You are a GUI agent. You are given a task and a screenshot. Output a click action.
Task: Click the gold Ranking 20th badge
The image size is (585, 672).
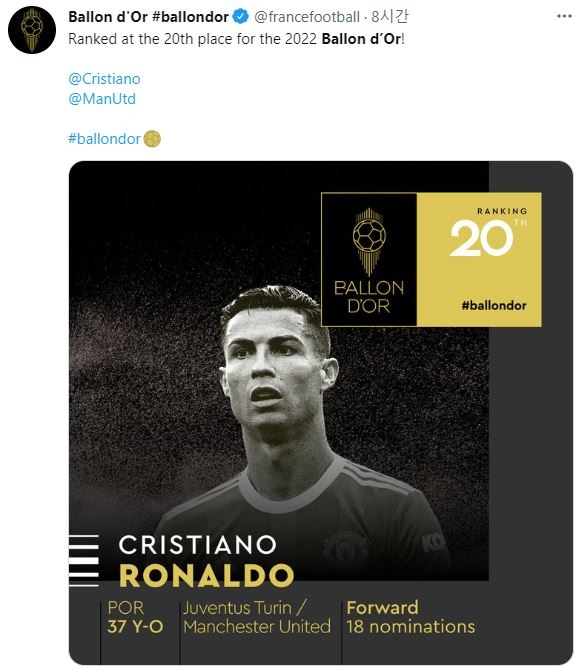pos(479,260)
